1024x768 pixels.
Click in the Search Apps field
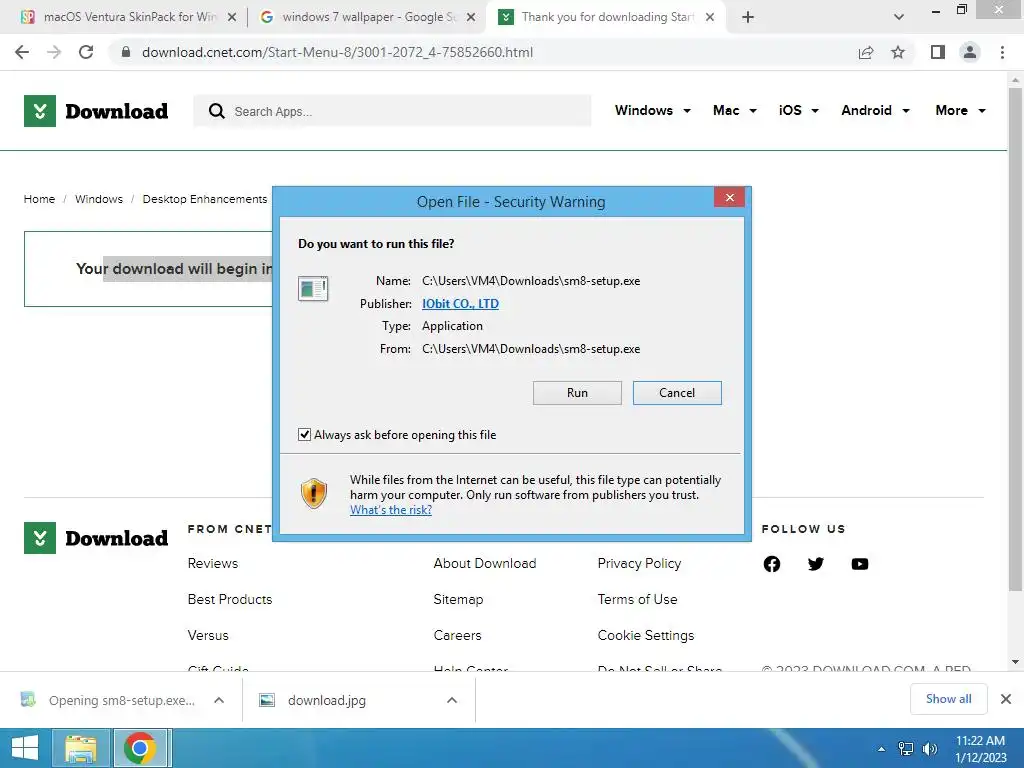pyautogui.click(x=392, y=111)
